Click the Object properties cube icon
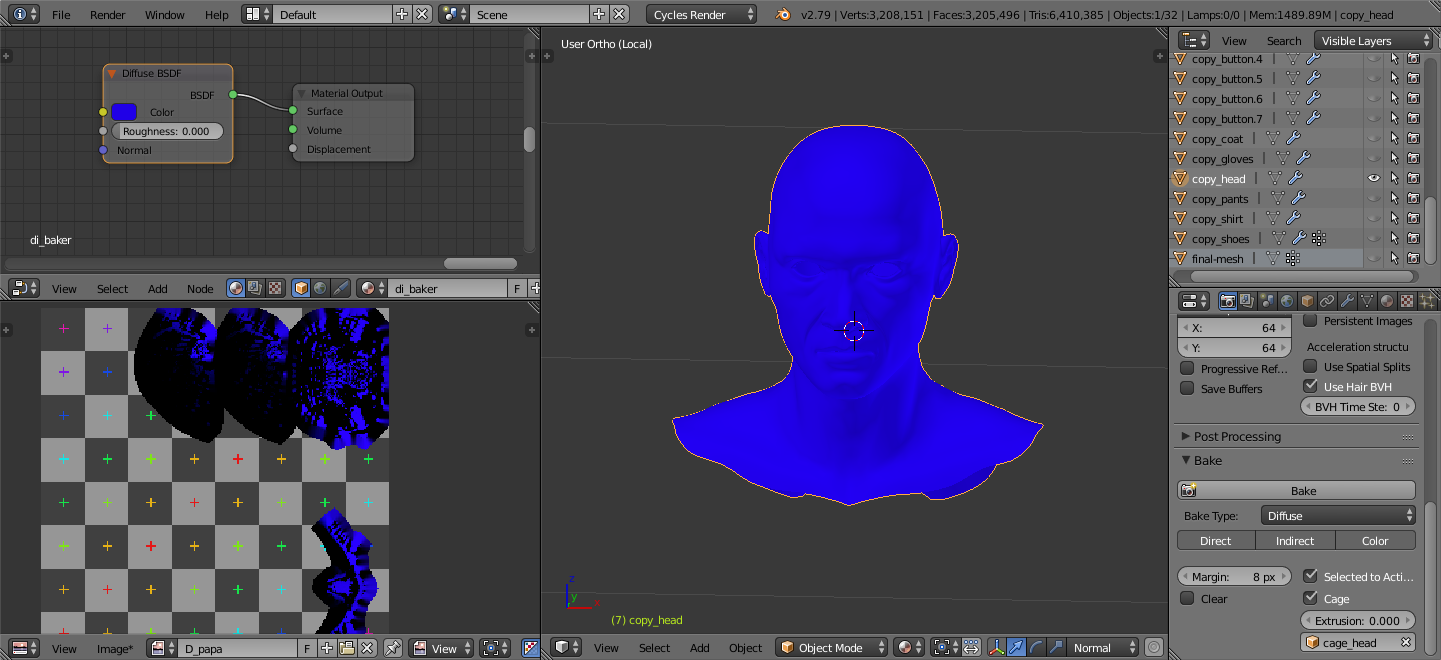 pyautogui.click(x=1308, y=300)
